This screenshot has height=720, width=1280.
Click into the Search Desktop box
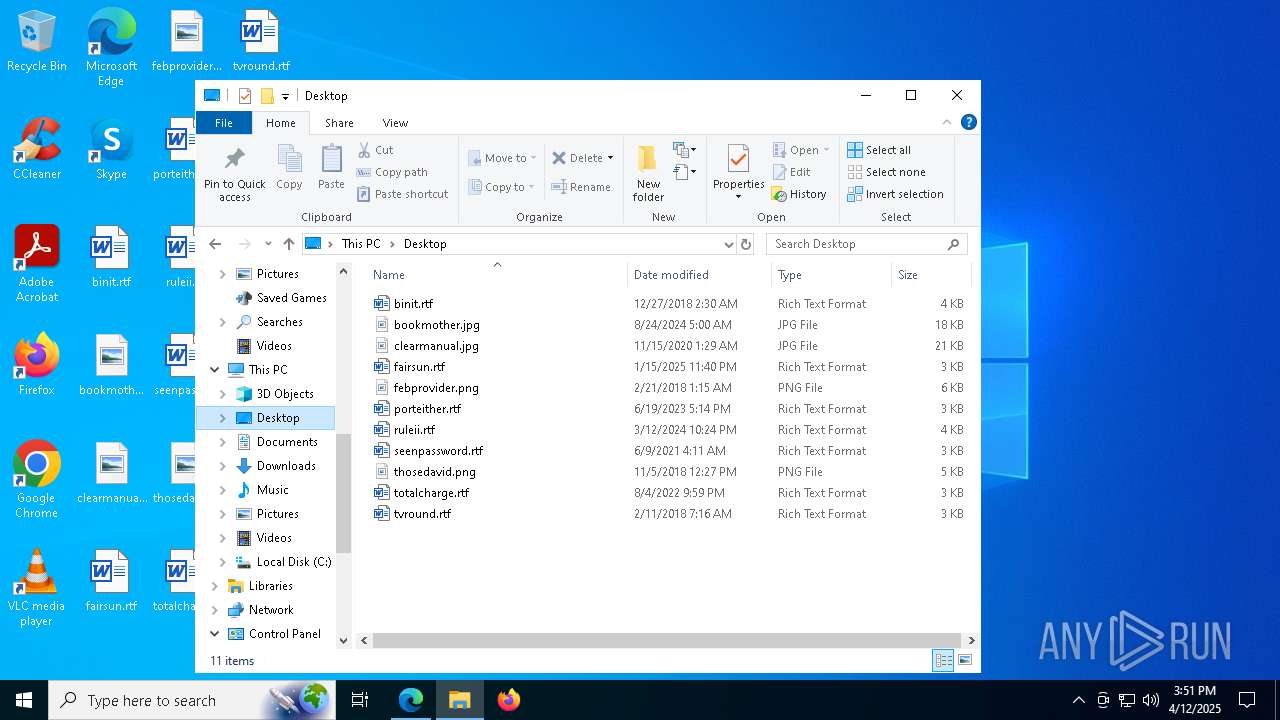point(867,244)
